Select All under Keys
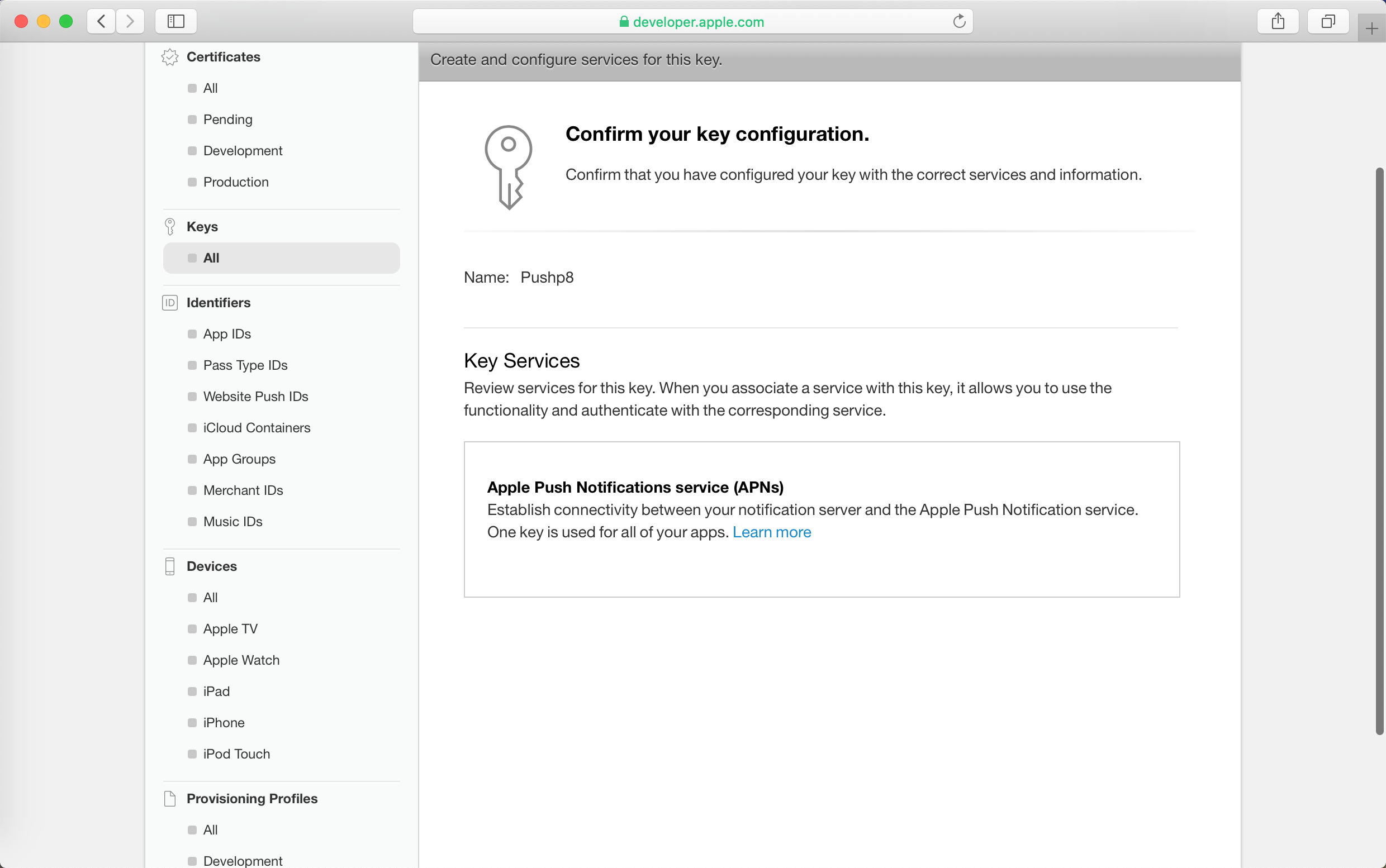The width and height of the screenshot is (1386, 868). tap(211, 258)
